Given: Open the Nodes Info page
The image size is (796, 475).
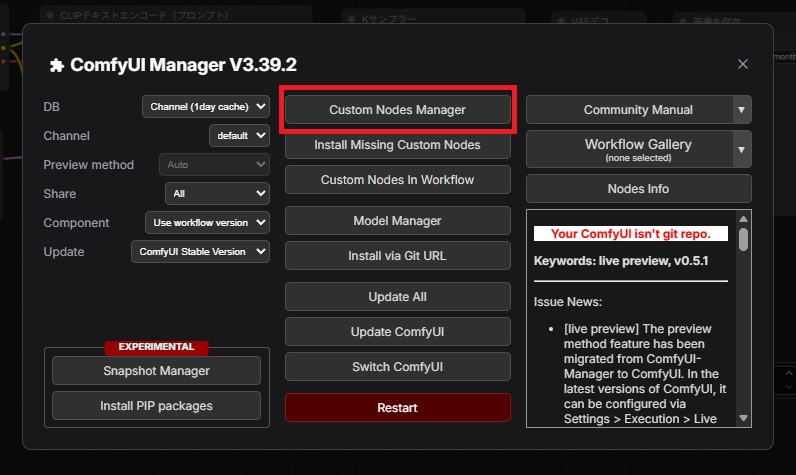Looking at the screenshot, I should click(x=638, y=189).
